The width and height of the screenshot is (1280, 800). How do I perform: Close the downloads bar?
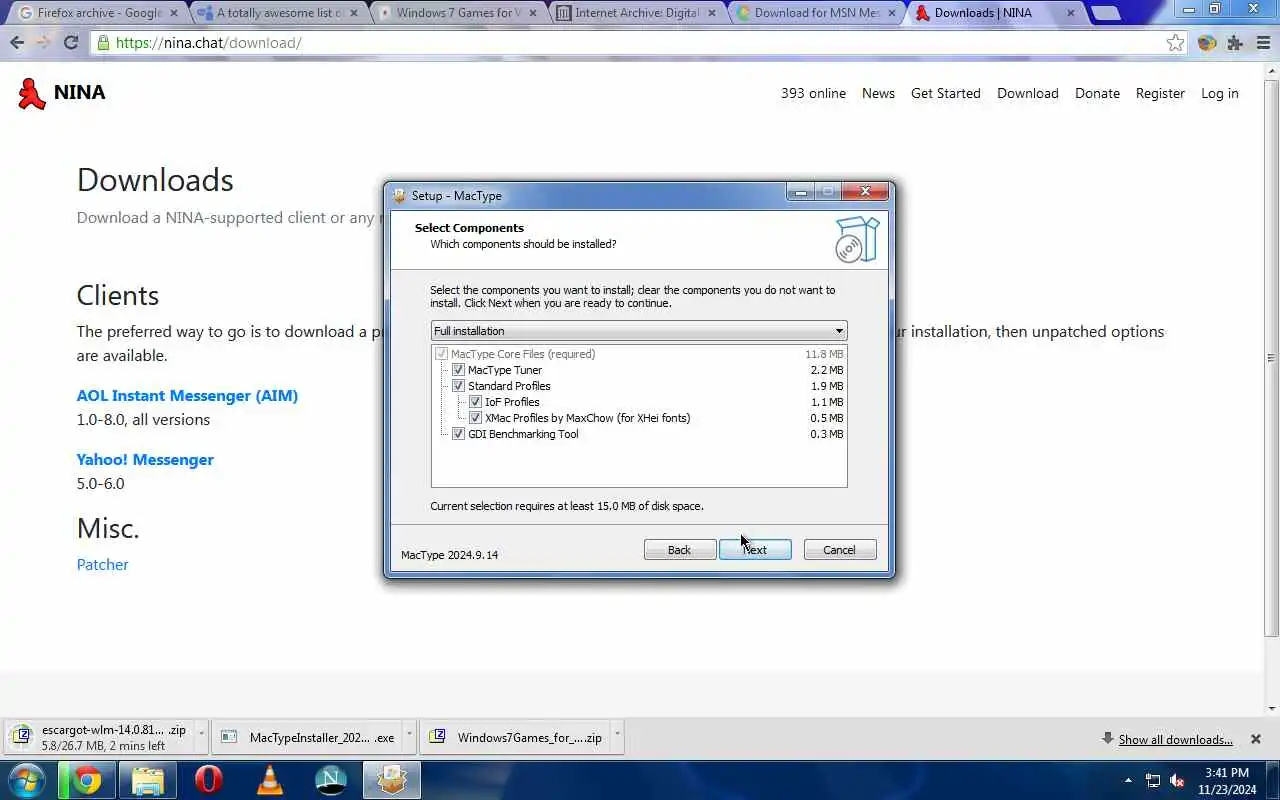pos(1256,739)
